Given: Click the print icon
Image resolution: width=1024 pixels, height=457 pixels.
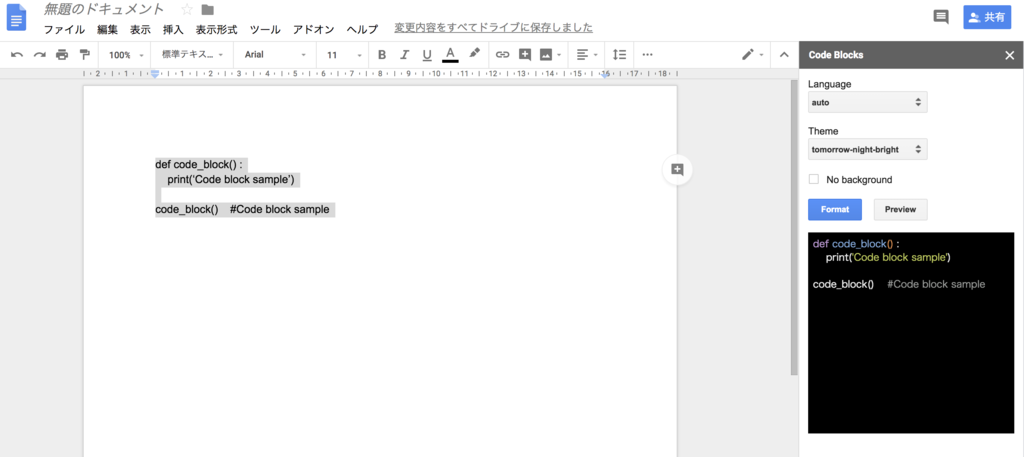Looking at the screenshot, I should 62,55.
